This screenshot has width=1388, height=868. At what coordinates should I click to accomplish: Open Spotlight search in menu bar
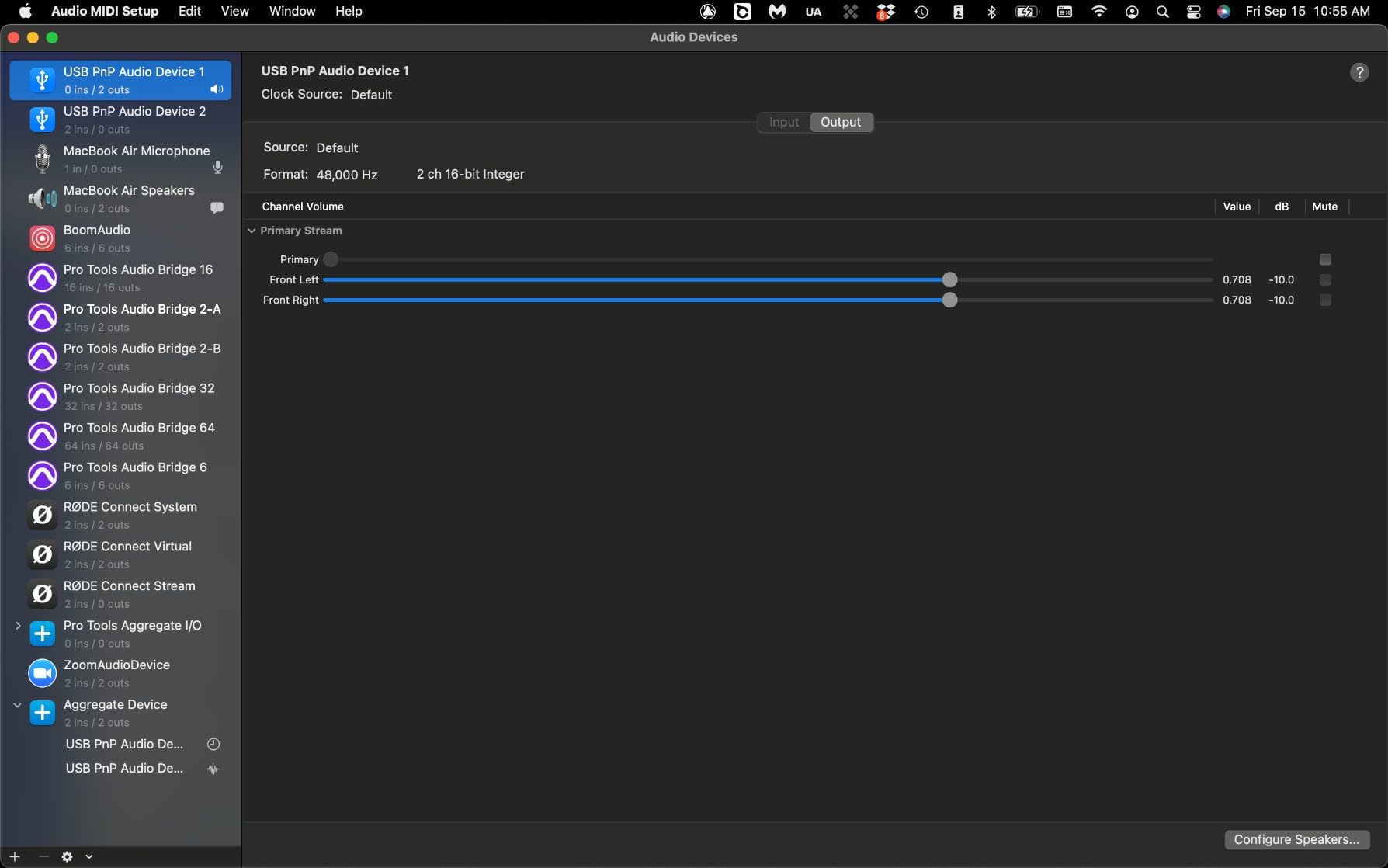pyautogui.click(x=1162, y=12)
